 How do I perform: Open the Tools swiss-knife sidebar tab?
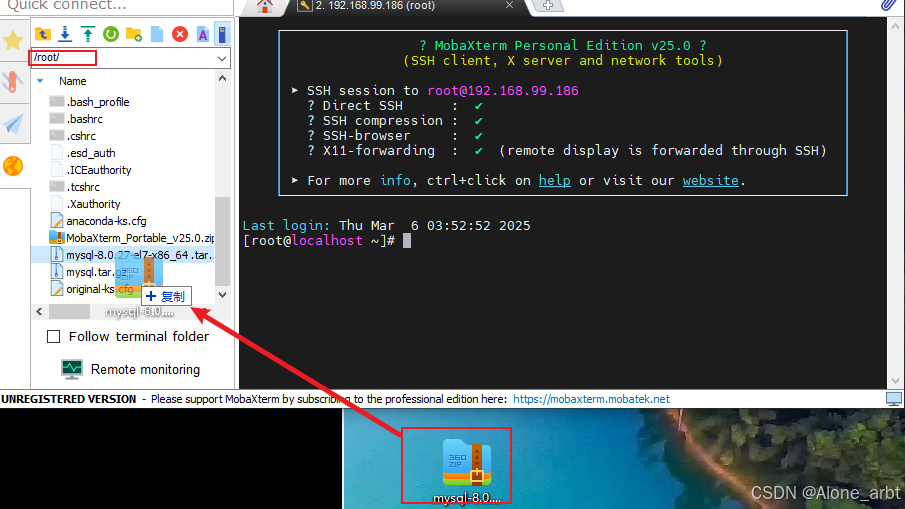coord(13,82)
